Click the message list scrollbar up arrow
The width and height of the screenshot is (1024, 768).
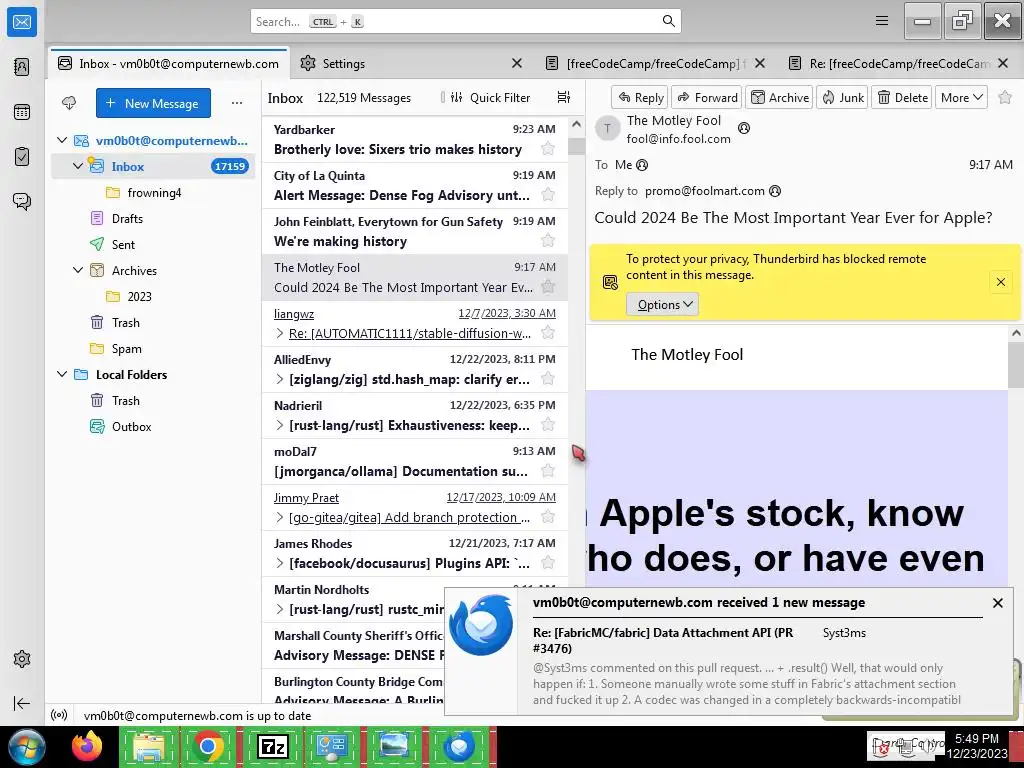576,125
